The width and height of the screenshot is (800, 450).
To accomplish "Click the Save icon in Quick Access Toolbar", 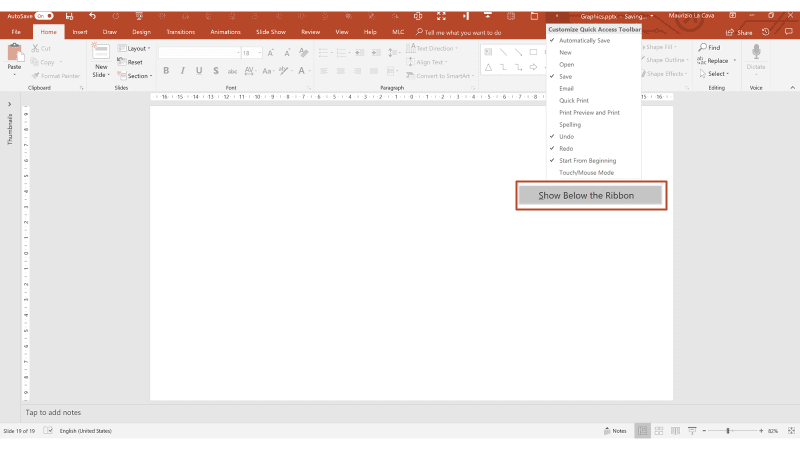I will pos(69,16).
